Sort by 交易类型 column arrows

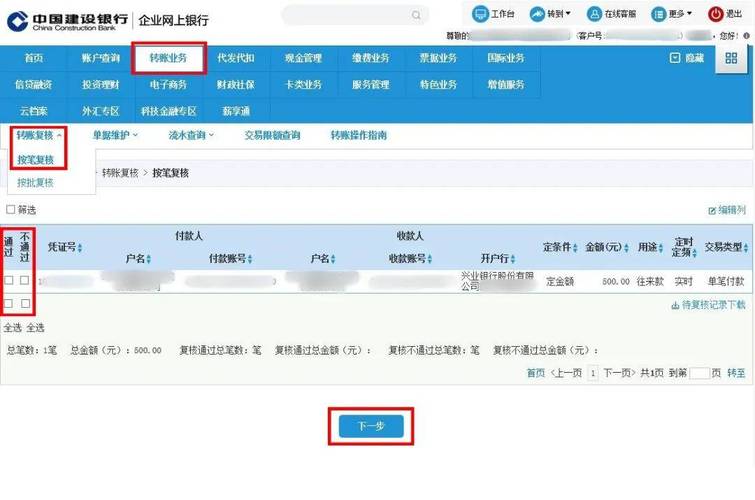pos(745,248)
